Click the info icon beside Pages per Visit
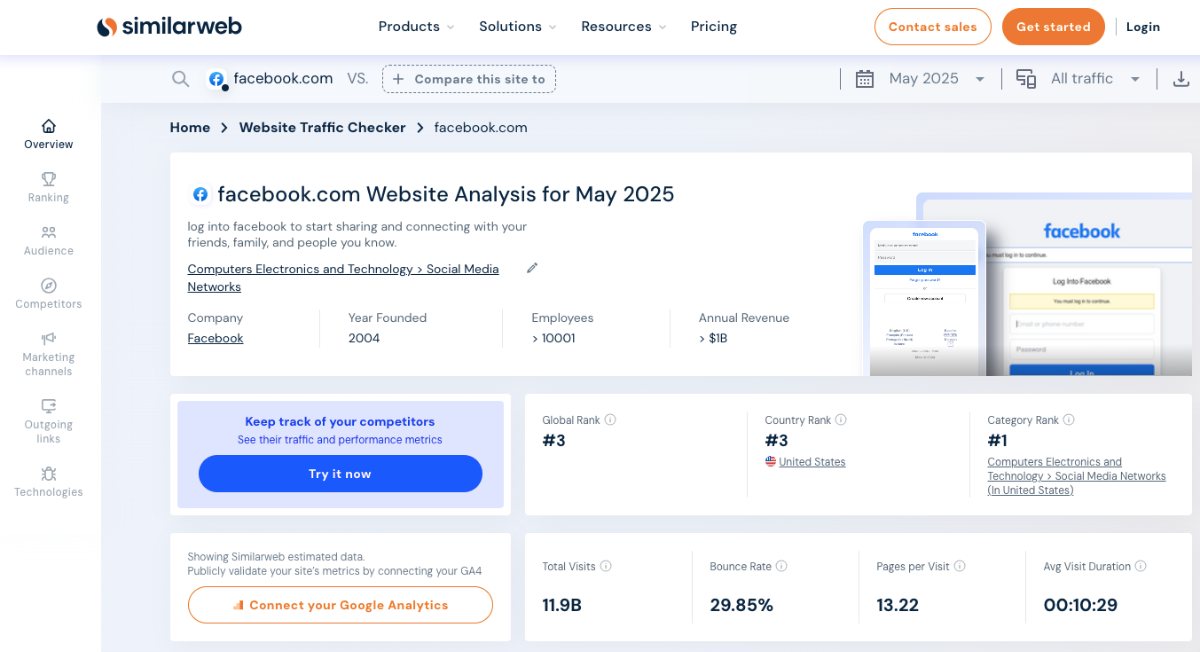This screenshot has height=652, width=1200. (960, 566)
